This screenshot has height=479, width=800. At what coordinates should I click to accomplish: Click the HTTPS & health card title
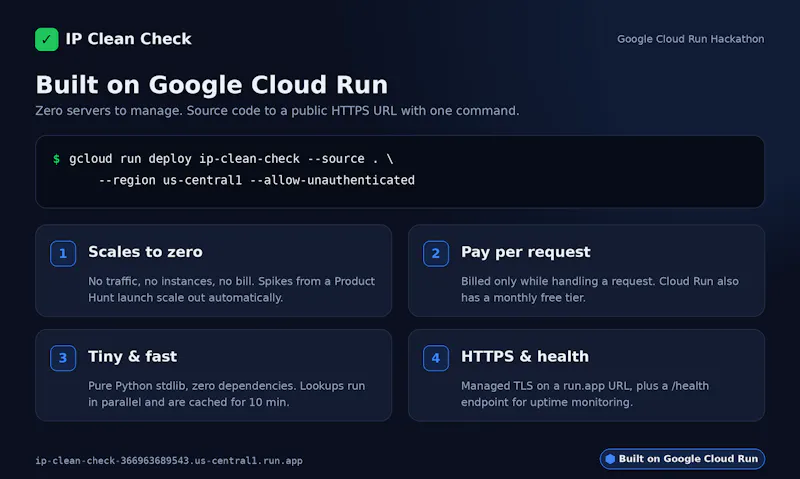[525, 356]
